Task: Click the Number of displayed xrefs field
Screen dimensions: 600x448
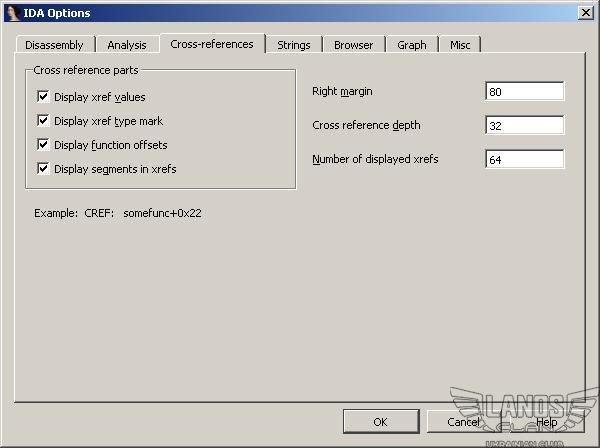Action: pyautogui.click(x=524, y=160)
